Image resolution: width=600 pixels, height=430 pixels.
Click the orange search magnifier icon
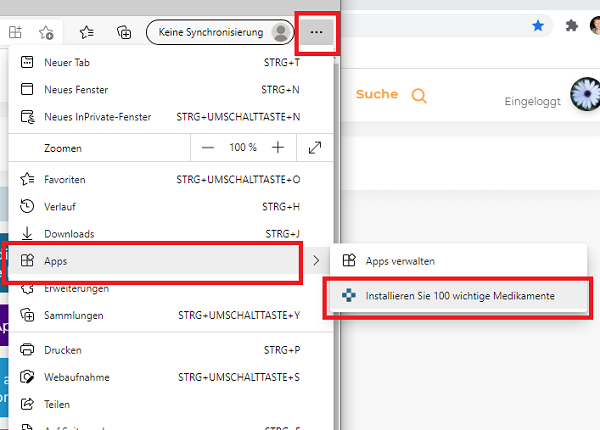pos(419,95)
